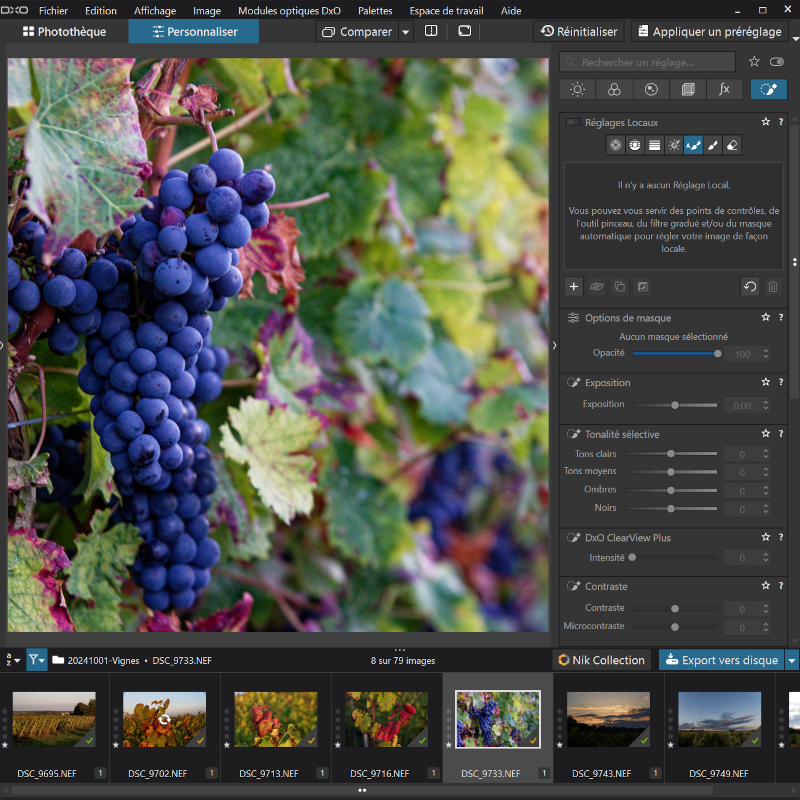Toggle the Réglages Locaux enable switch
The height and width of the screenshot is (800, 800).
point(573,122)
